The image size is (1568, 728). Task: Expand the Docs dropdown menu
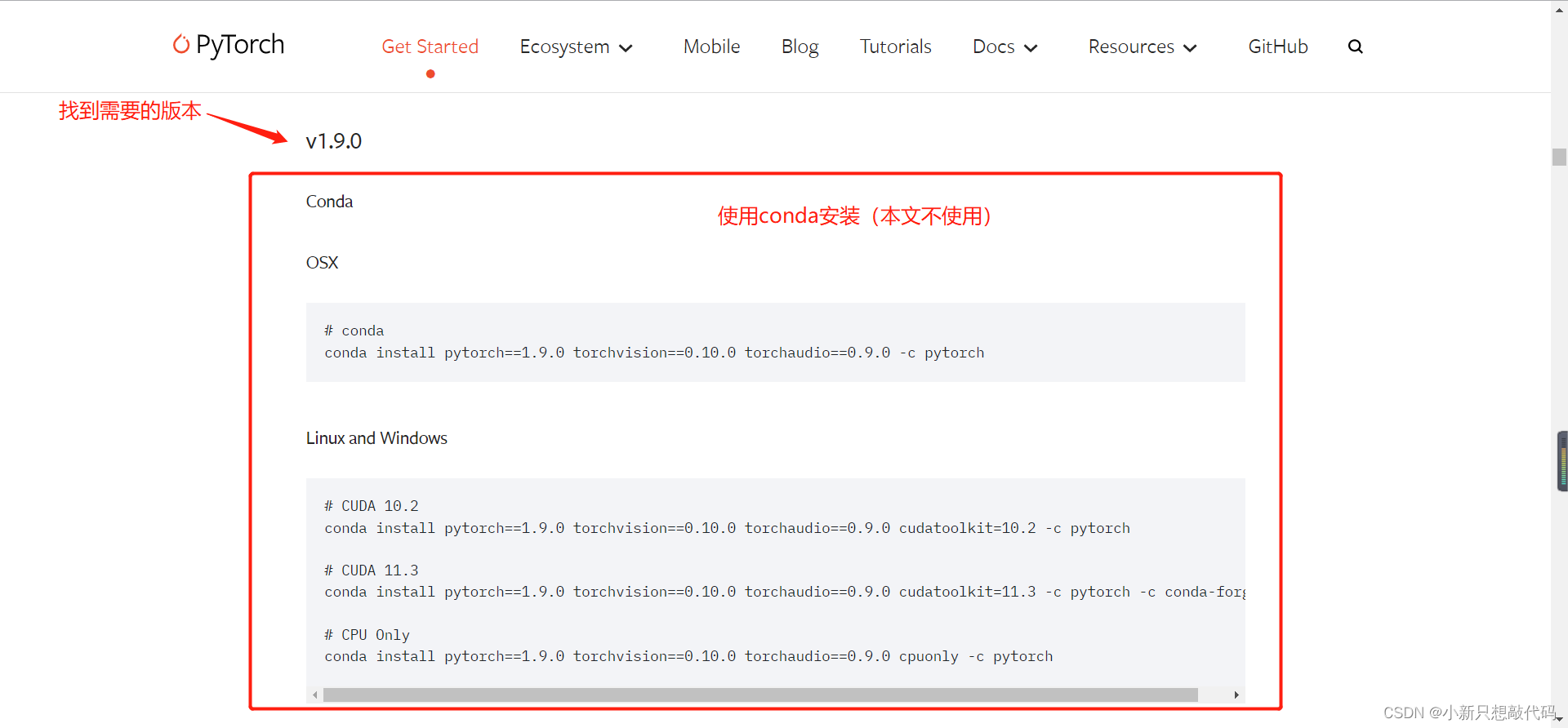click(1005, 47)
